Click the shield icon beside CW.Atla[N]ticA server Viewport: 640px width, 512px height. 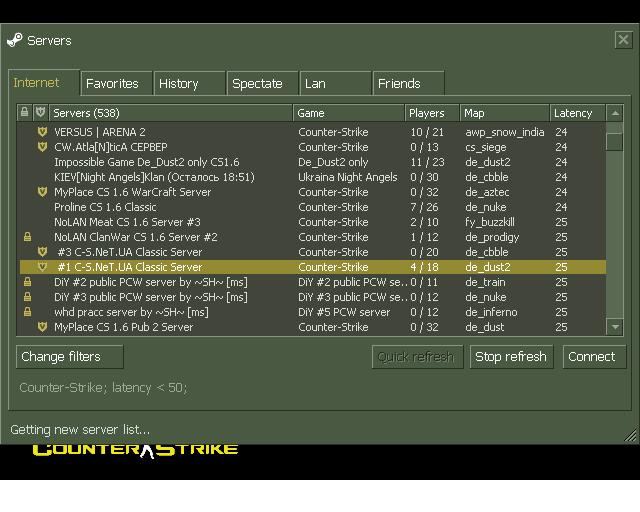(42, 147)
